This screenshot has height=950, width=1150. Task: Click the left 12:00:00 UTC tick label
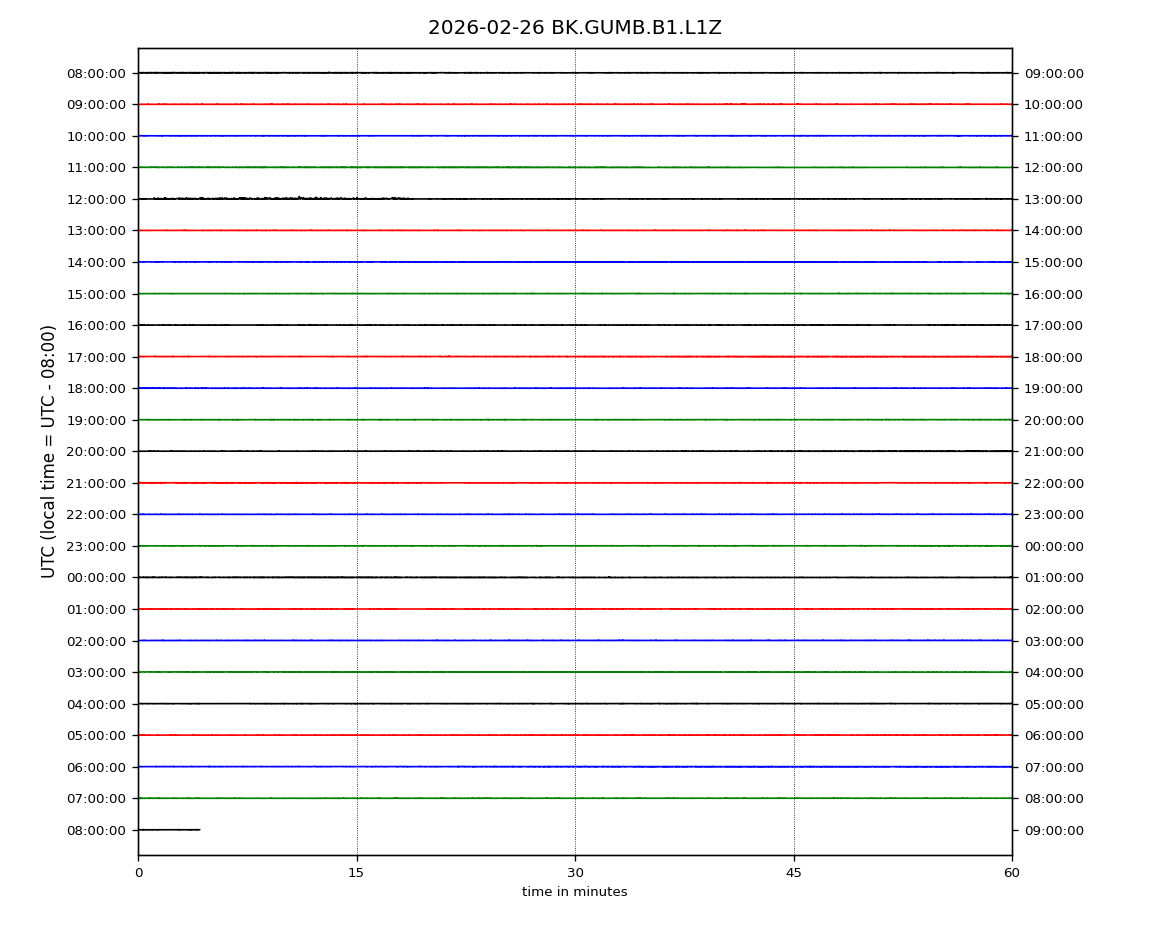96,199
